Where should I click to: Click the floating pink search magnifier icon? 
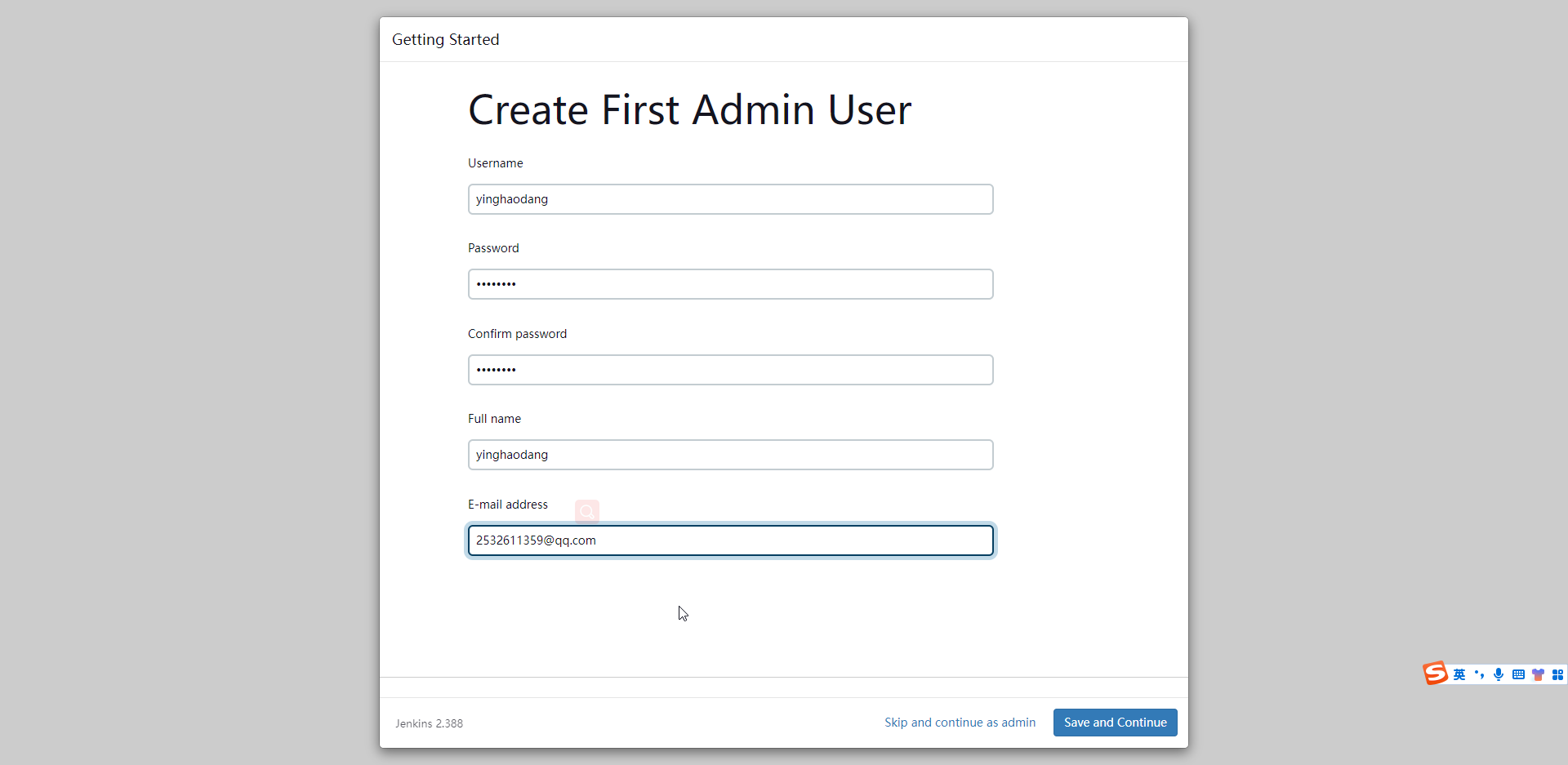point(586,512)
